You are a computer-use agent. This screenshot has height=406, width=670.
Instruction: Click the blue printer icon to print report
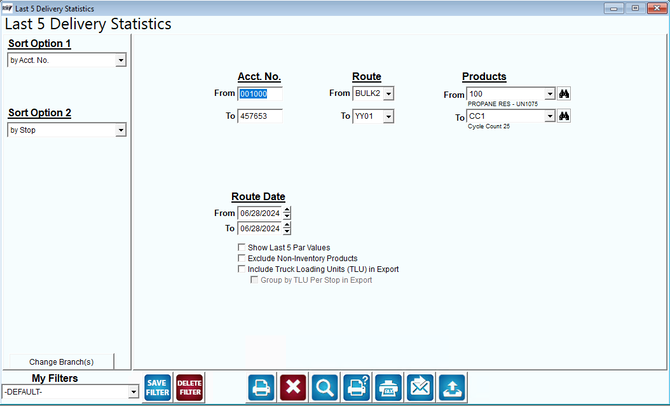[x=261, y=388]
